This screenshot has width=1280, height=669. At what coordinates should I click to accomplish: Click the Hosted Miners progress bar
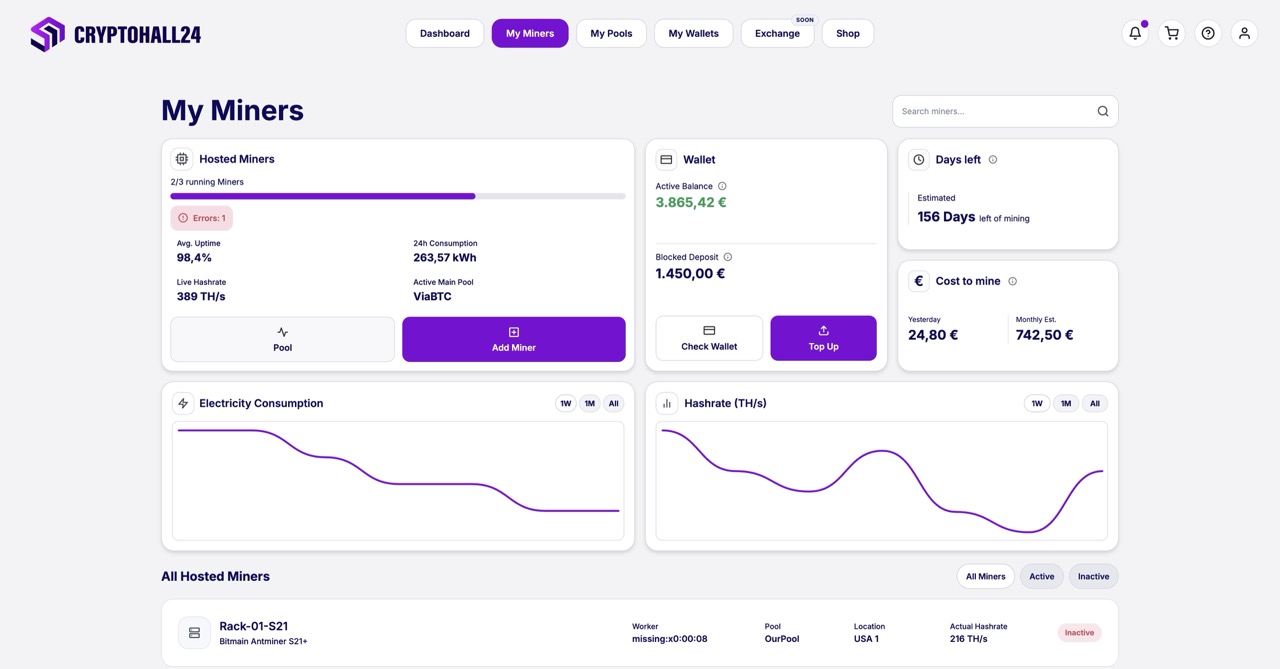(x=399, y=196)
